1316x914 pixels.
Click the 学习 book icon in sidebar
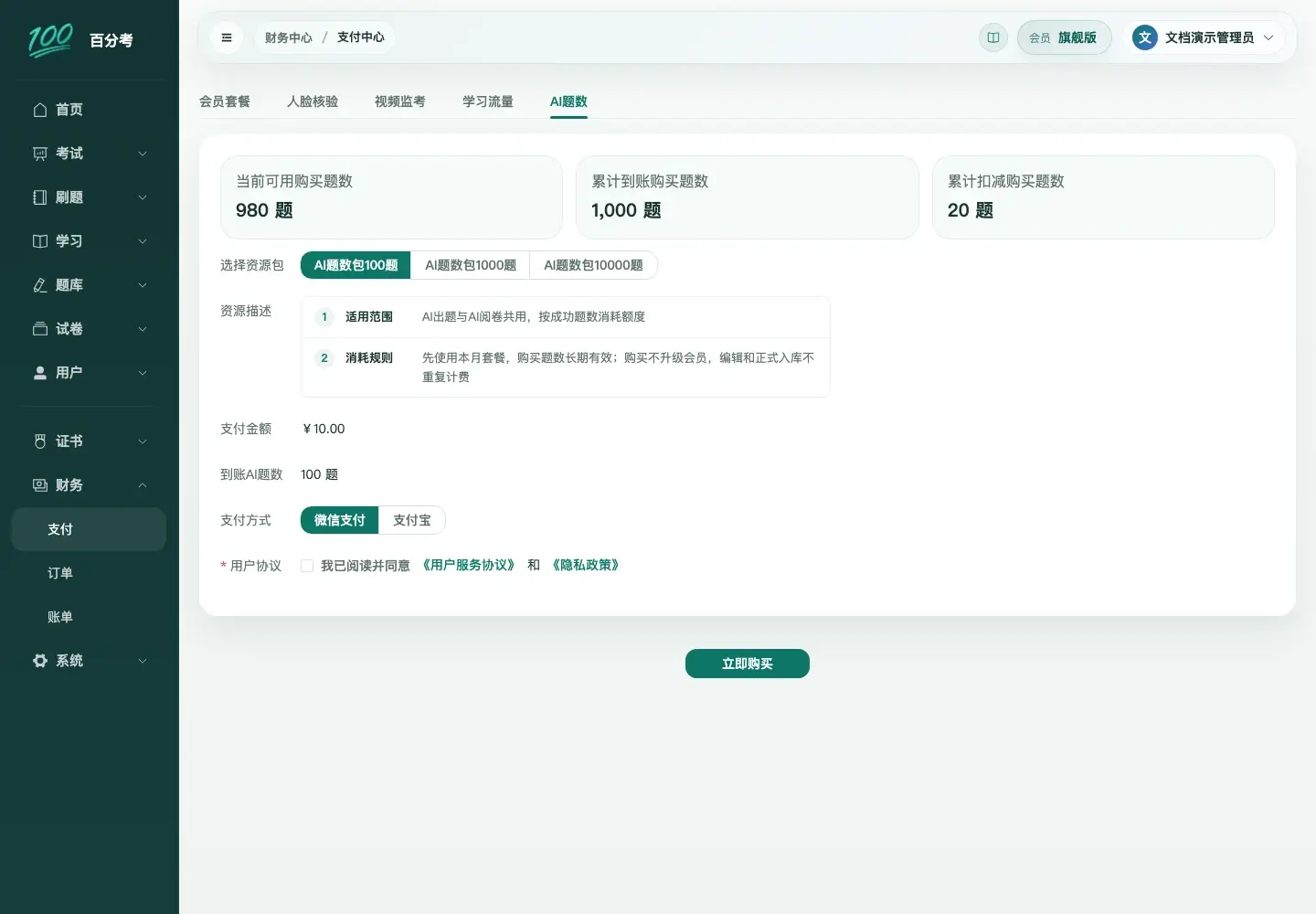click(40, 241)
